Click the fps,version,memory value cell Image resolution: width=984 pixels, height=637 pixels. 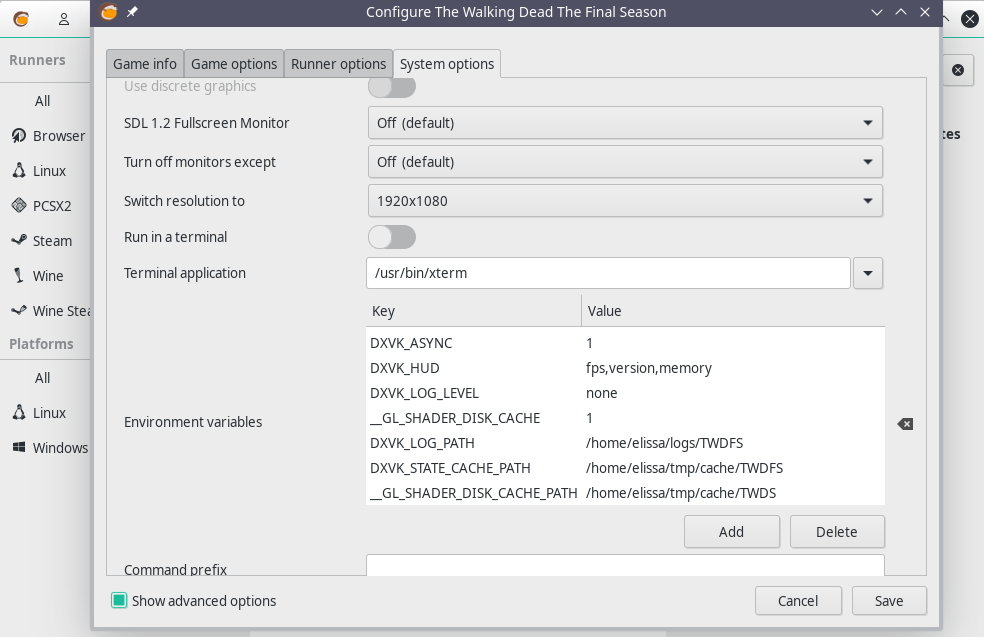tap(649, 368)
